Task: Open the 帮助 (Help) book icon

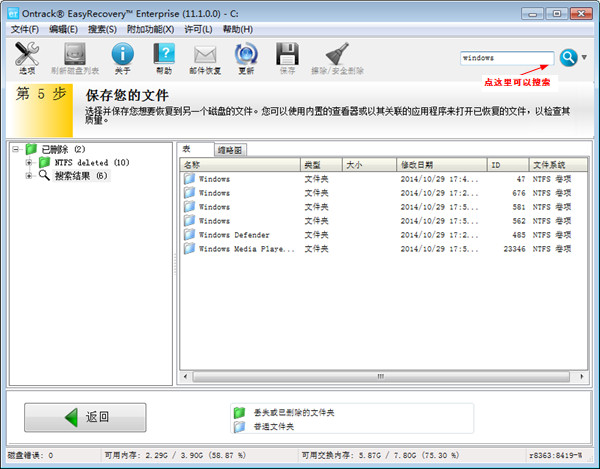Action: pyautogui.click(x=164, y=54)
